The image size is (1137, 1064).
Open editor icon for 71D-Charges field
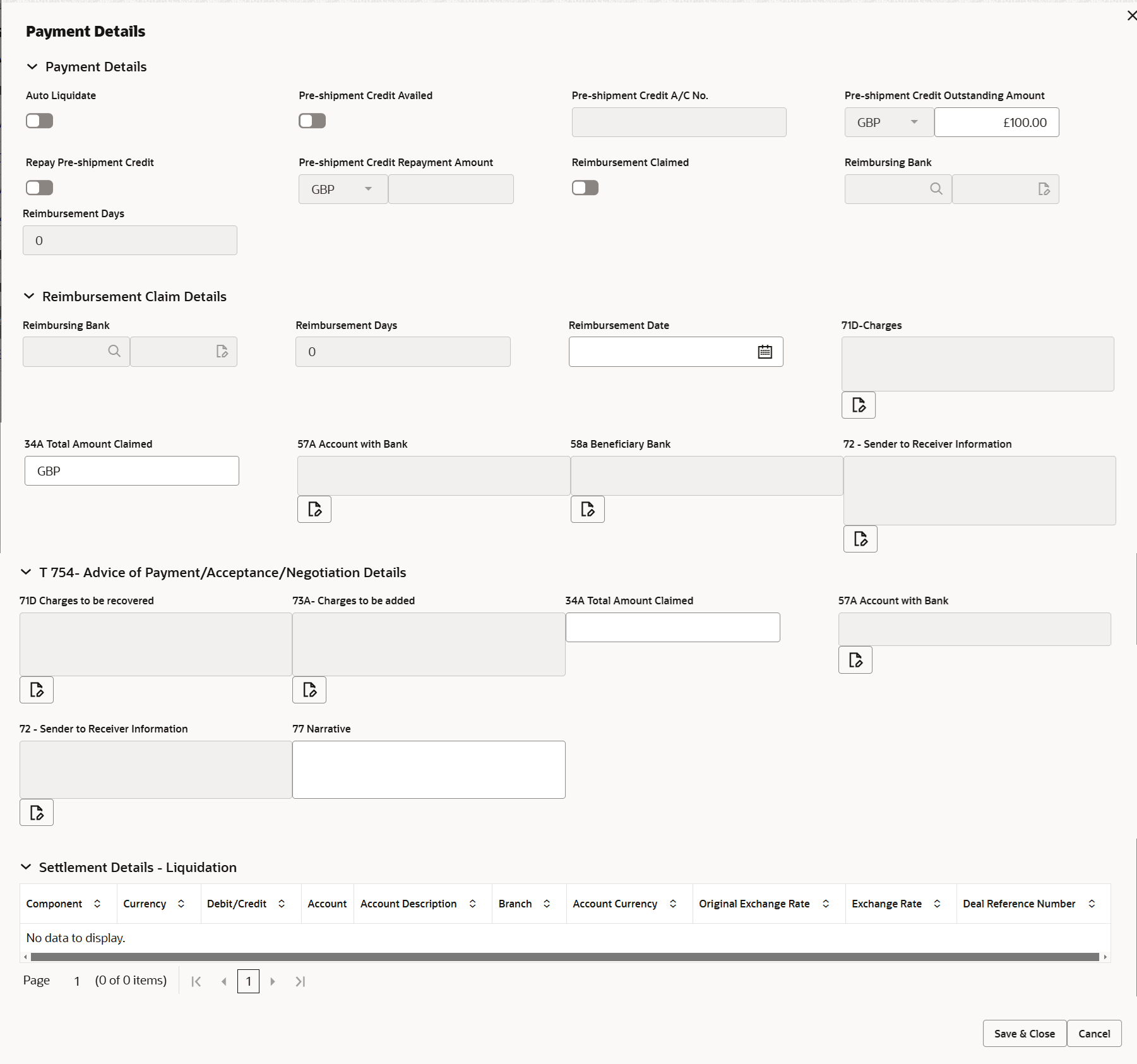pyautogui.click(x=858, y=405)
